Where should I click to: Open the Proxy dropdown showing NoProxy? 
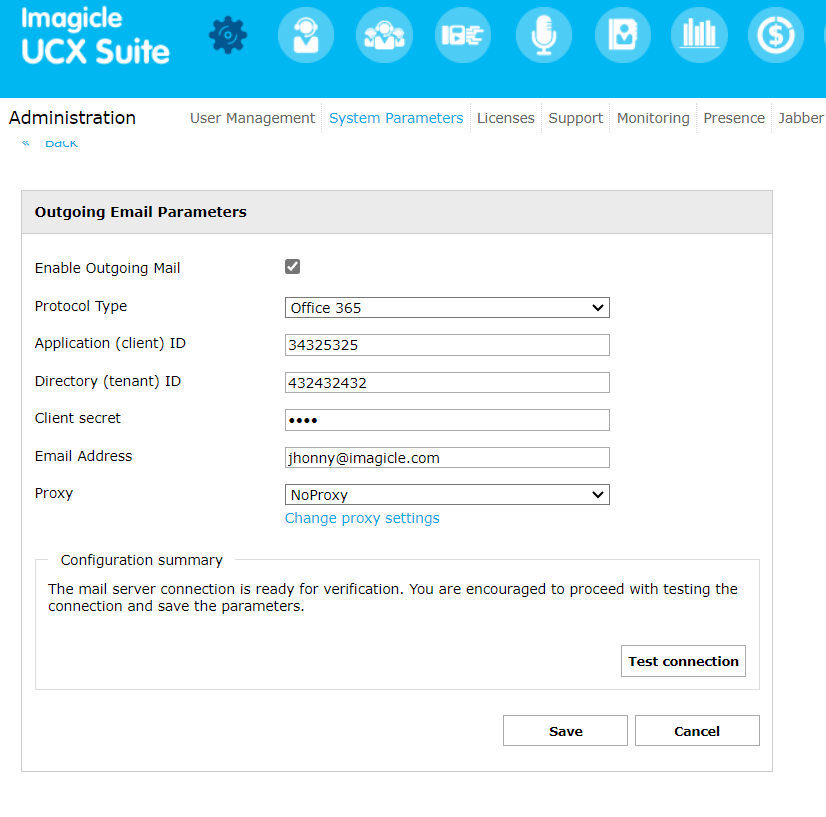coord(447,494)
